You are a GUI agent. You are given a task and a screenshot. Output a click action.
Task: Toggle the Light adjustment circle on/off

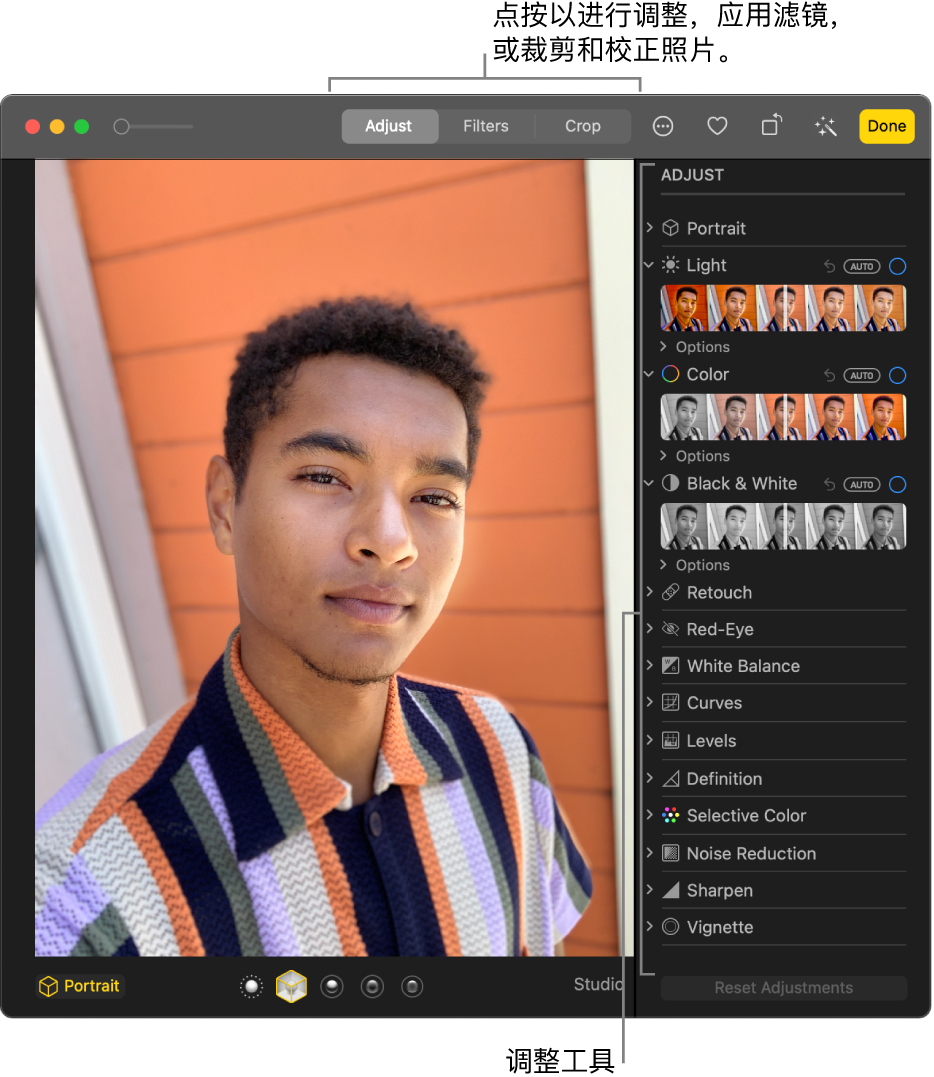click(898, 267)
